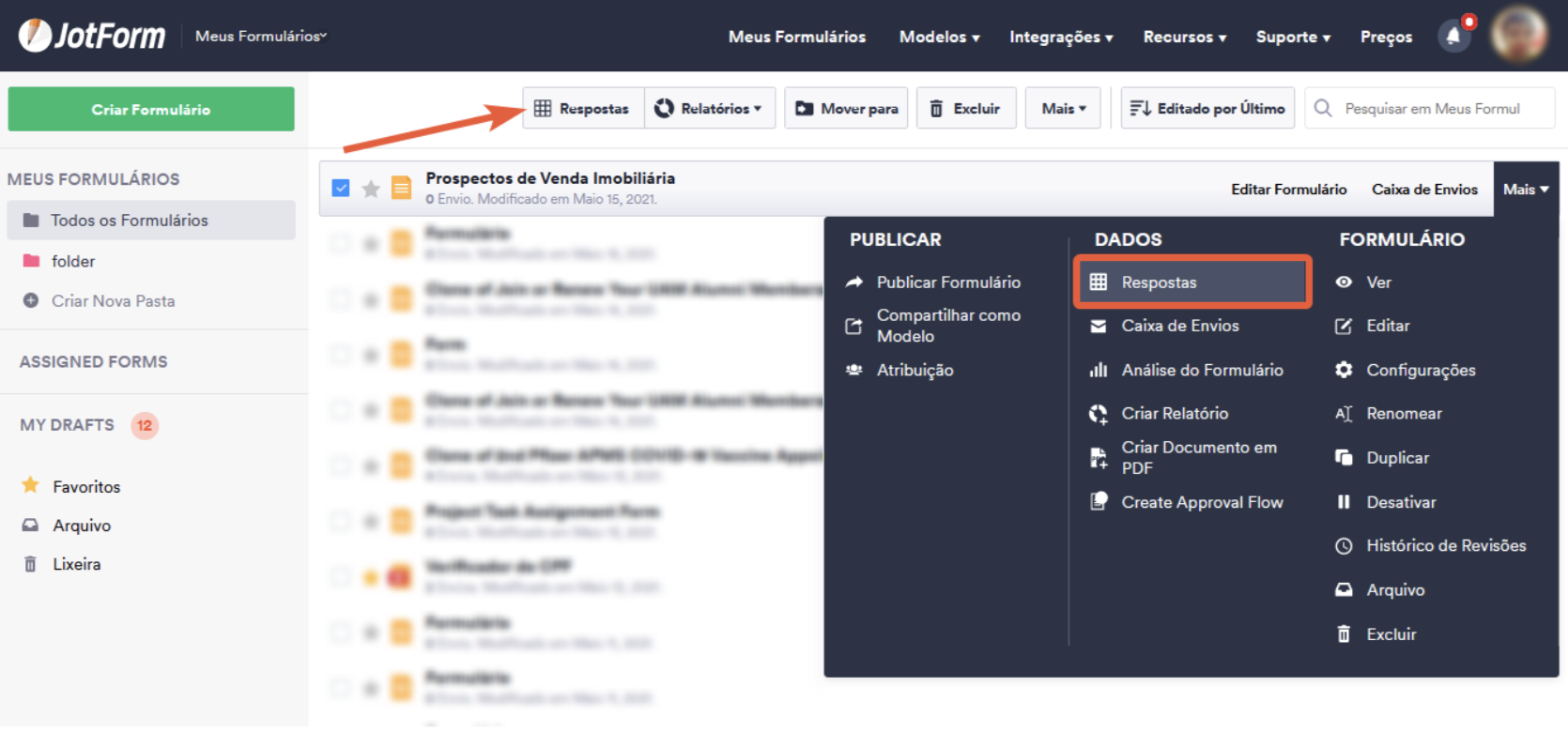The height and width of the screenshot is (732, 1568).
Task: Select Todos os Formulários in the sidebar
Action: click(x=151, y=220)
